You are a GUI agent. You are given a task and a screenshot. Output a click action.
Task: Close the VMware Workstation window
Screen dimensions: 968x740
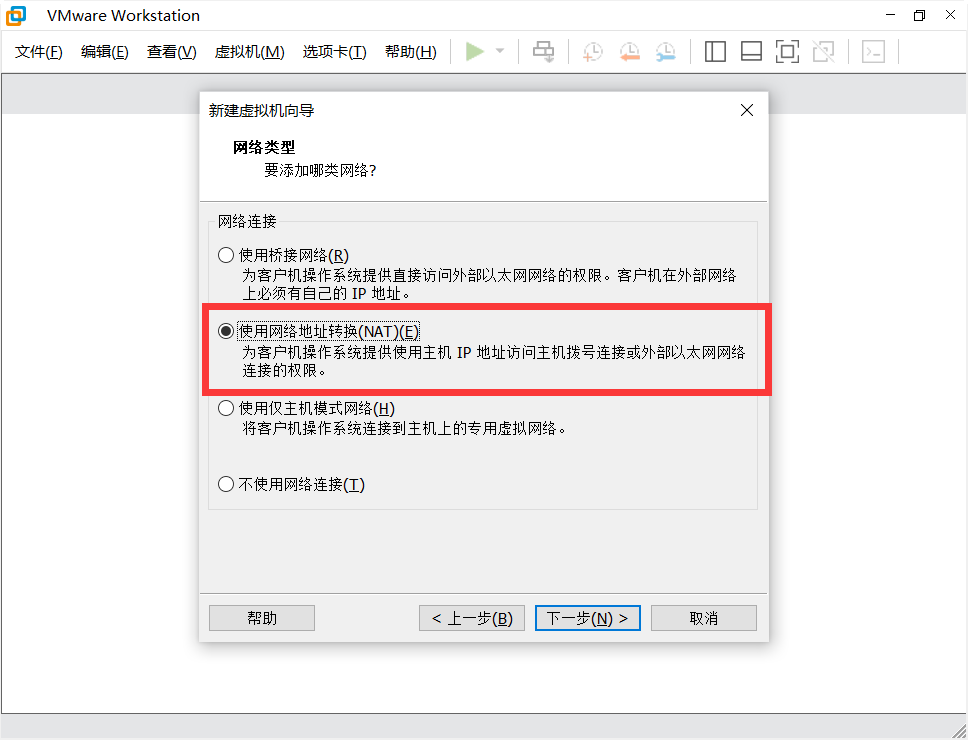point(950,15)
